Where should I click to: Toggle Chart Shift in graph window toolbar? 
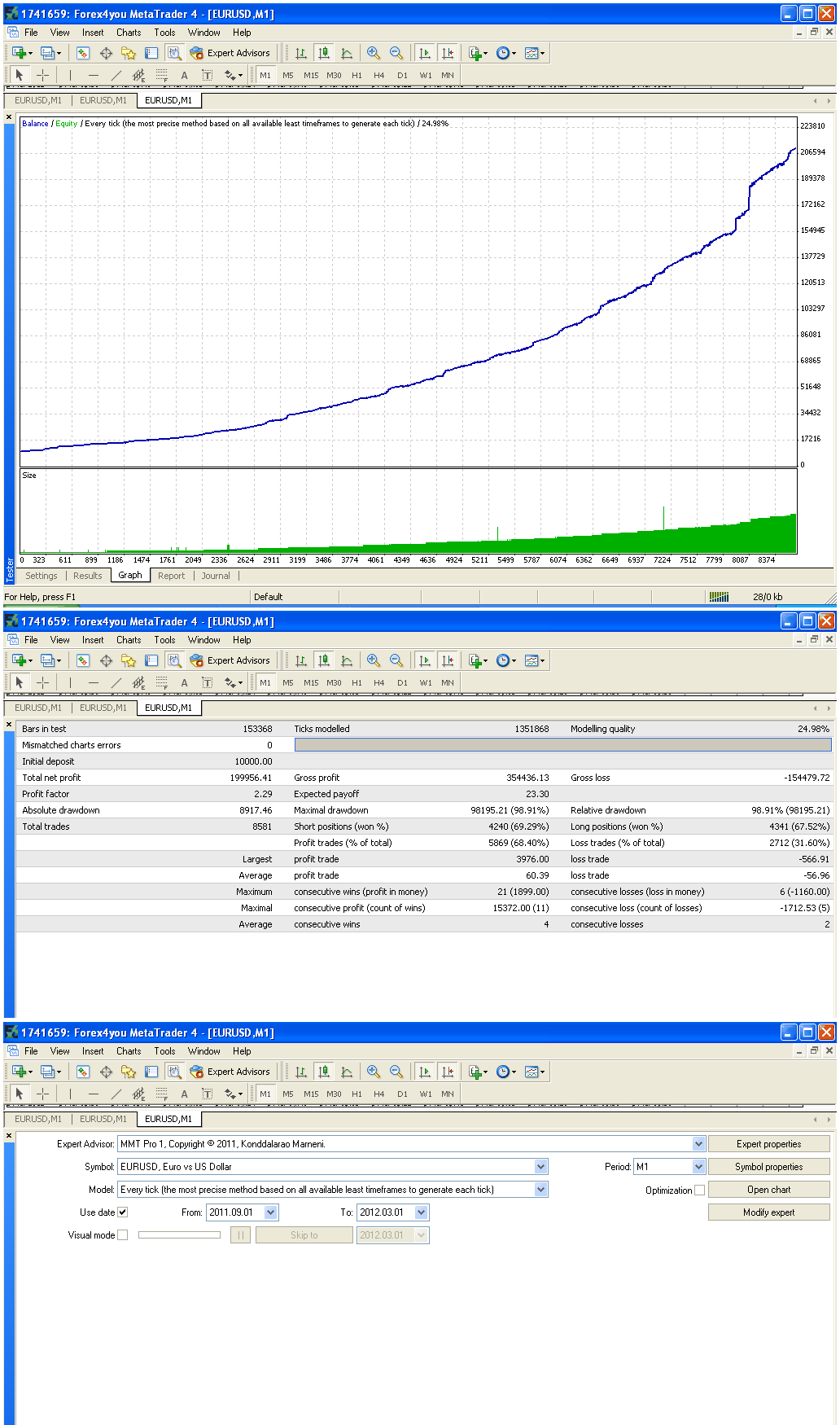tap(448, 53)
